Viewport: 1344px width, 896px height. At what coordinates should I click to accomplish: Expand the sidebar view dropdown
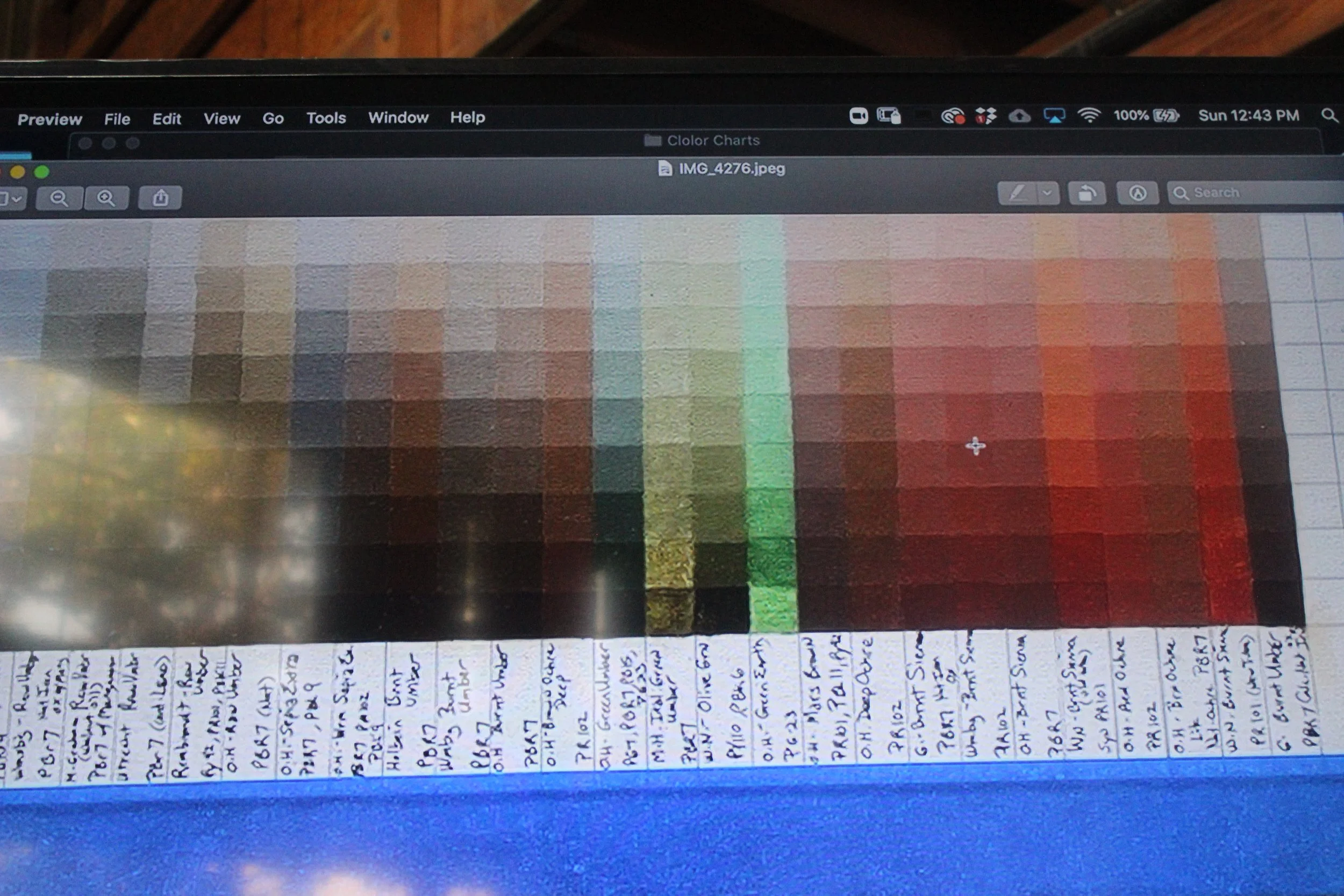tap(11, 199)
